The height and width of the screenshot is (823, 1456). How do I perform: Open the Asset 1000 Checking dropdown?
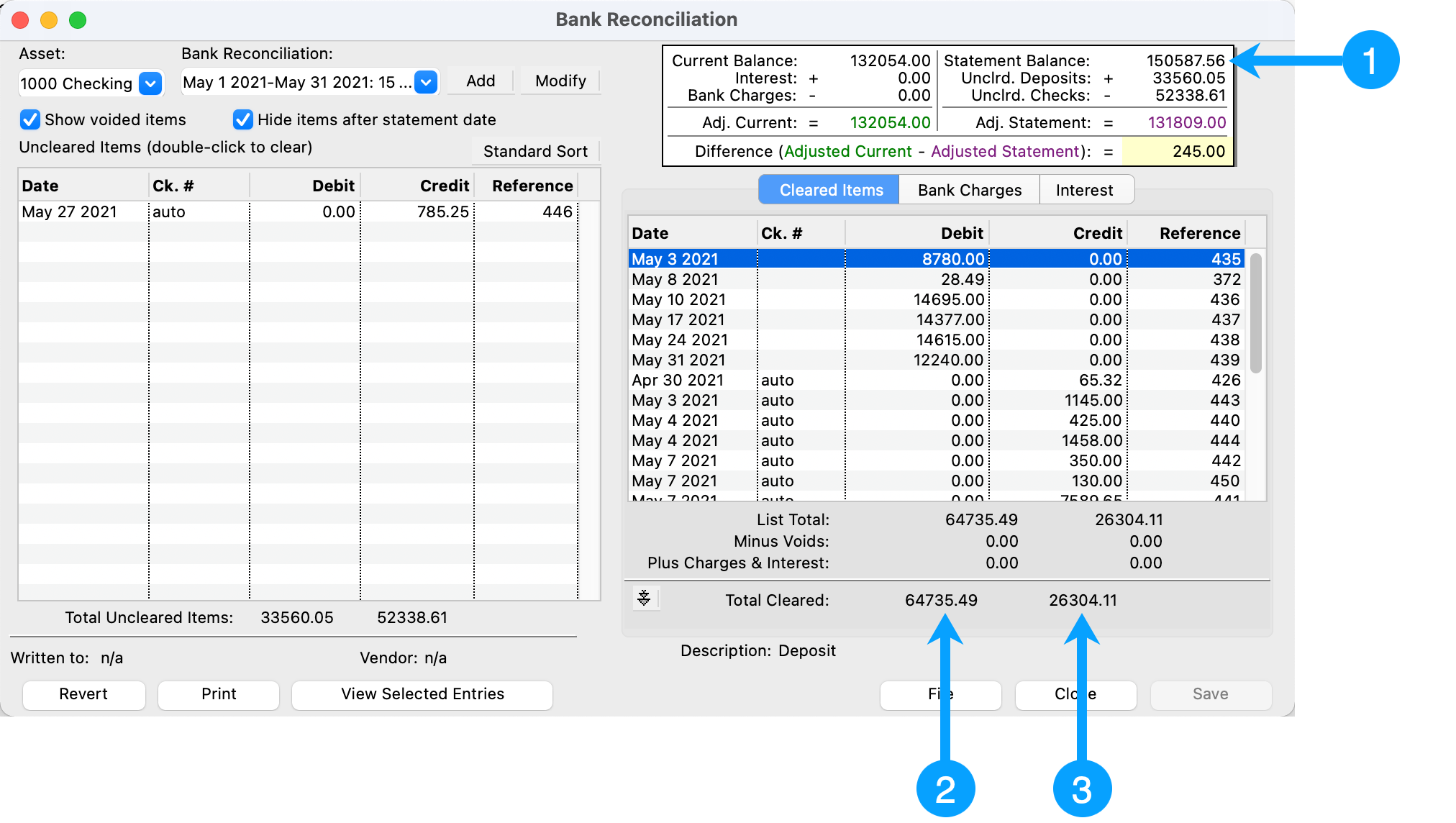pos(150,83)
